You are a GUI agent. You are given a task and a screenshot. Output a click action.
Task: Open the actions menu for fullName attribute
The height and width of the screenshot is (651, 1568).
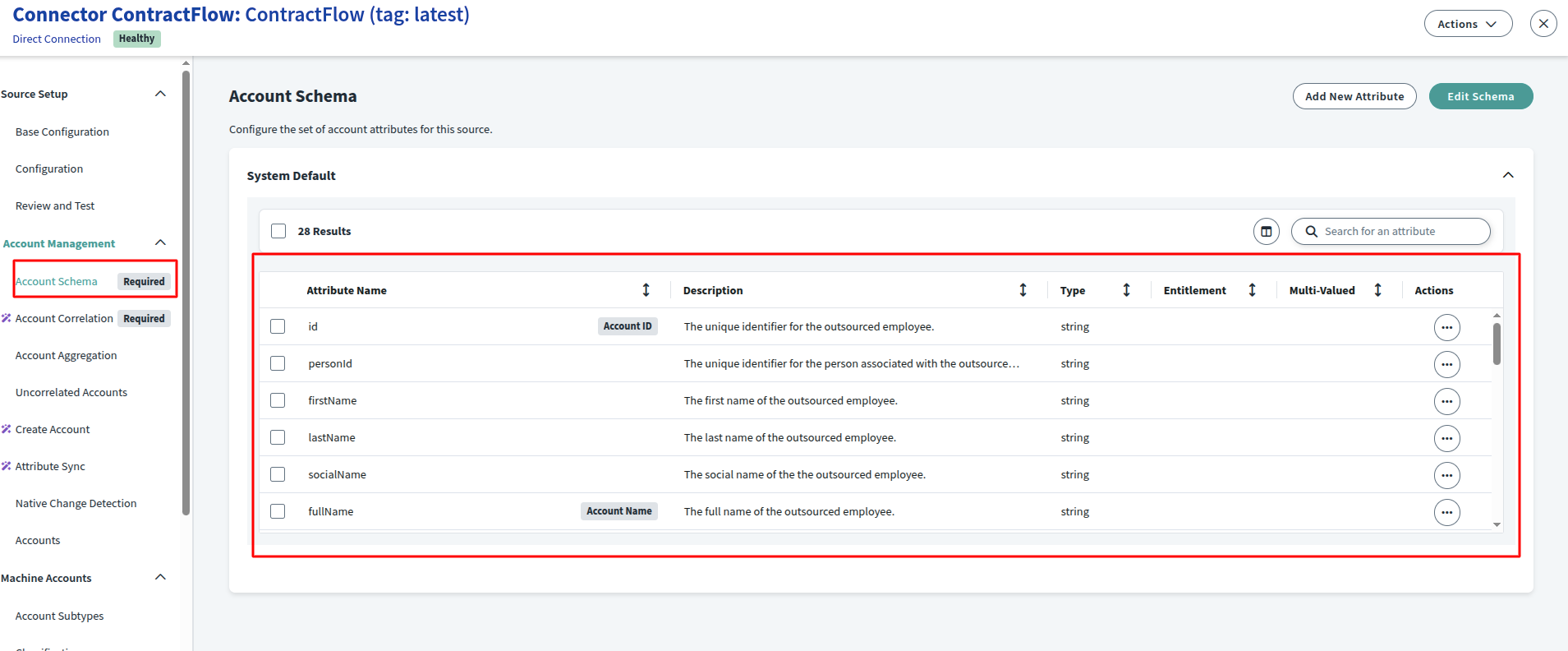[x=1446, y=512]
